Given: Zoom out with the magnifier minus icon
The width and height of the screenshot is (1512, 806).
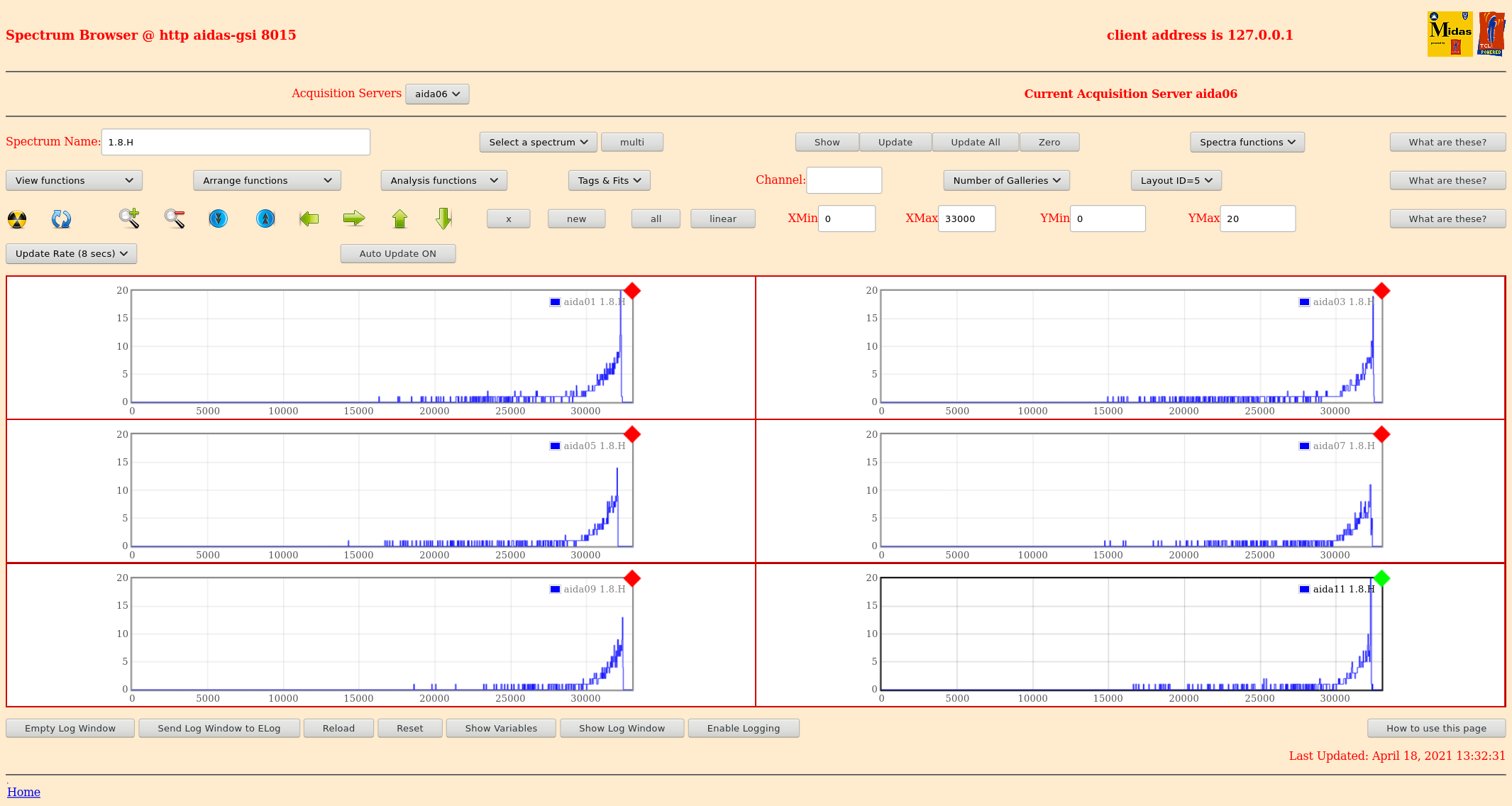Looking at the screenshot, I should click(x=175, y=219).
